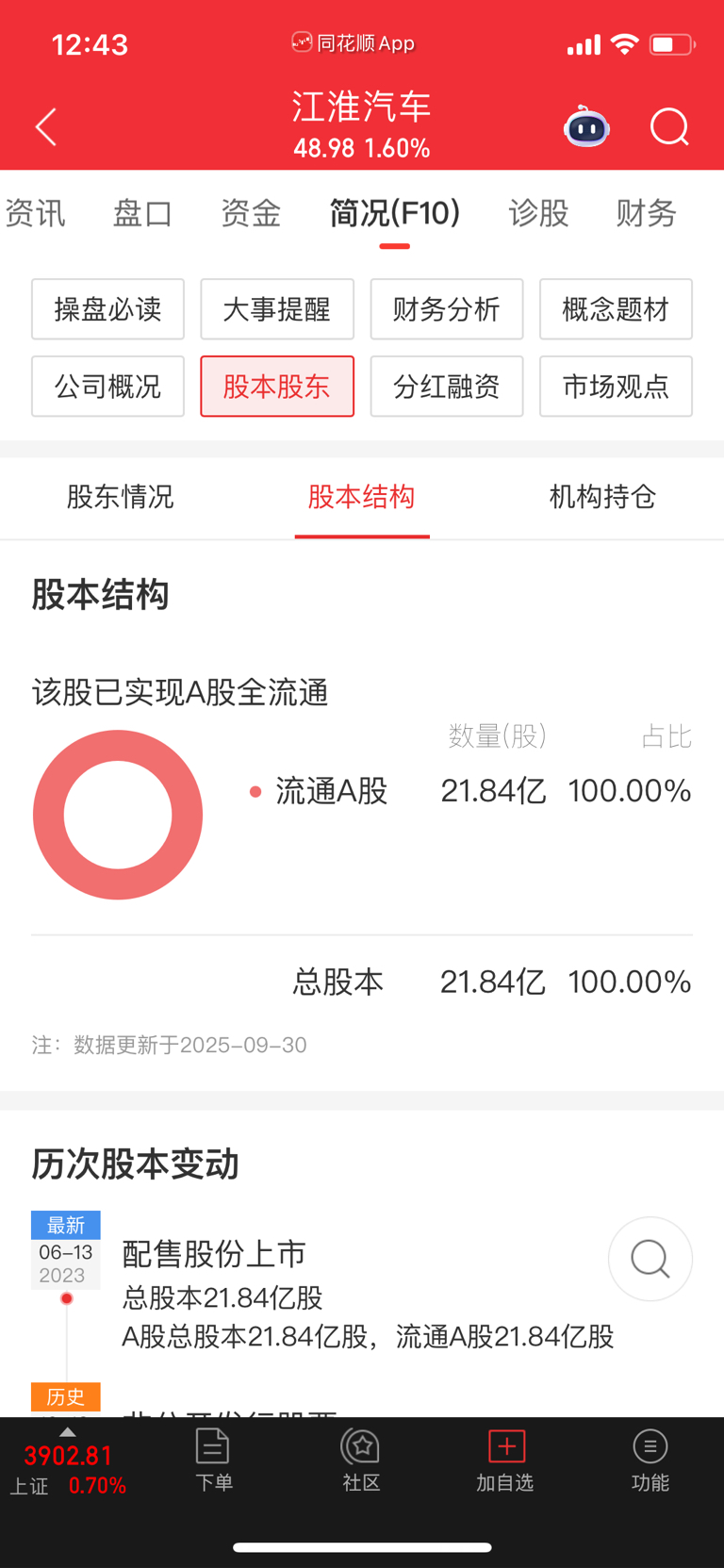Open the robot AI assistant icon
This screenshot has height=1568, width=724.
click(586, 127)
